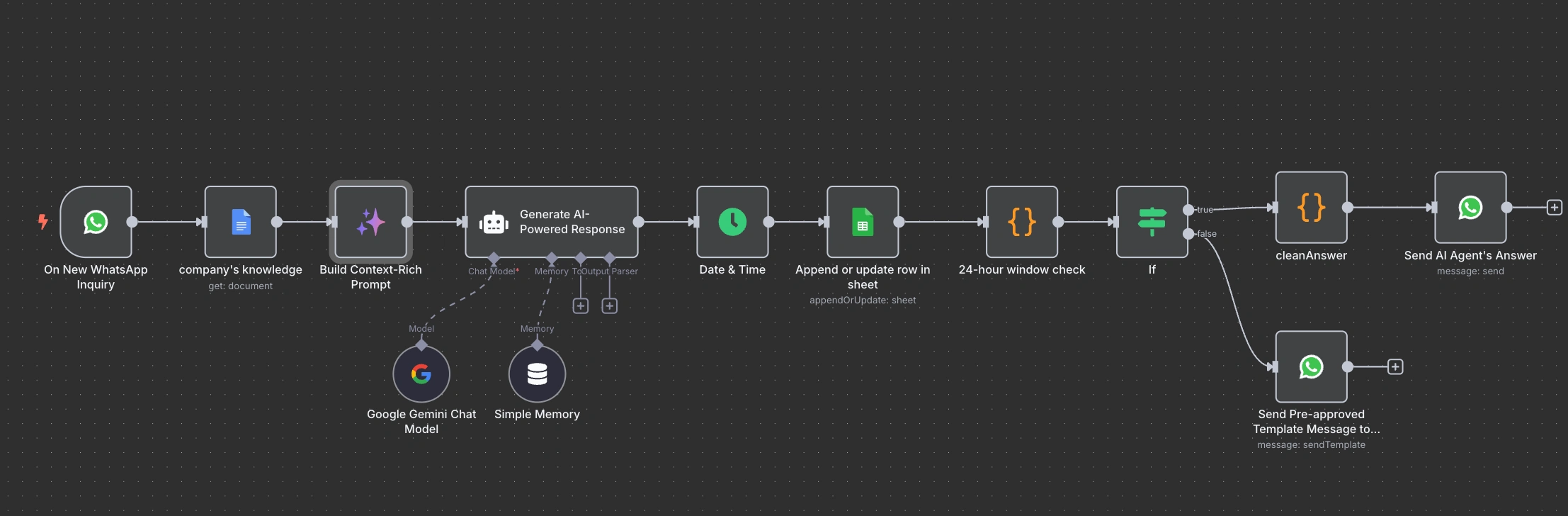Open the If branching node
This screenshot has width=1568, height=516.
tap(1152, 222)
